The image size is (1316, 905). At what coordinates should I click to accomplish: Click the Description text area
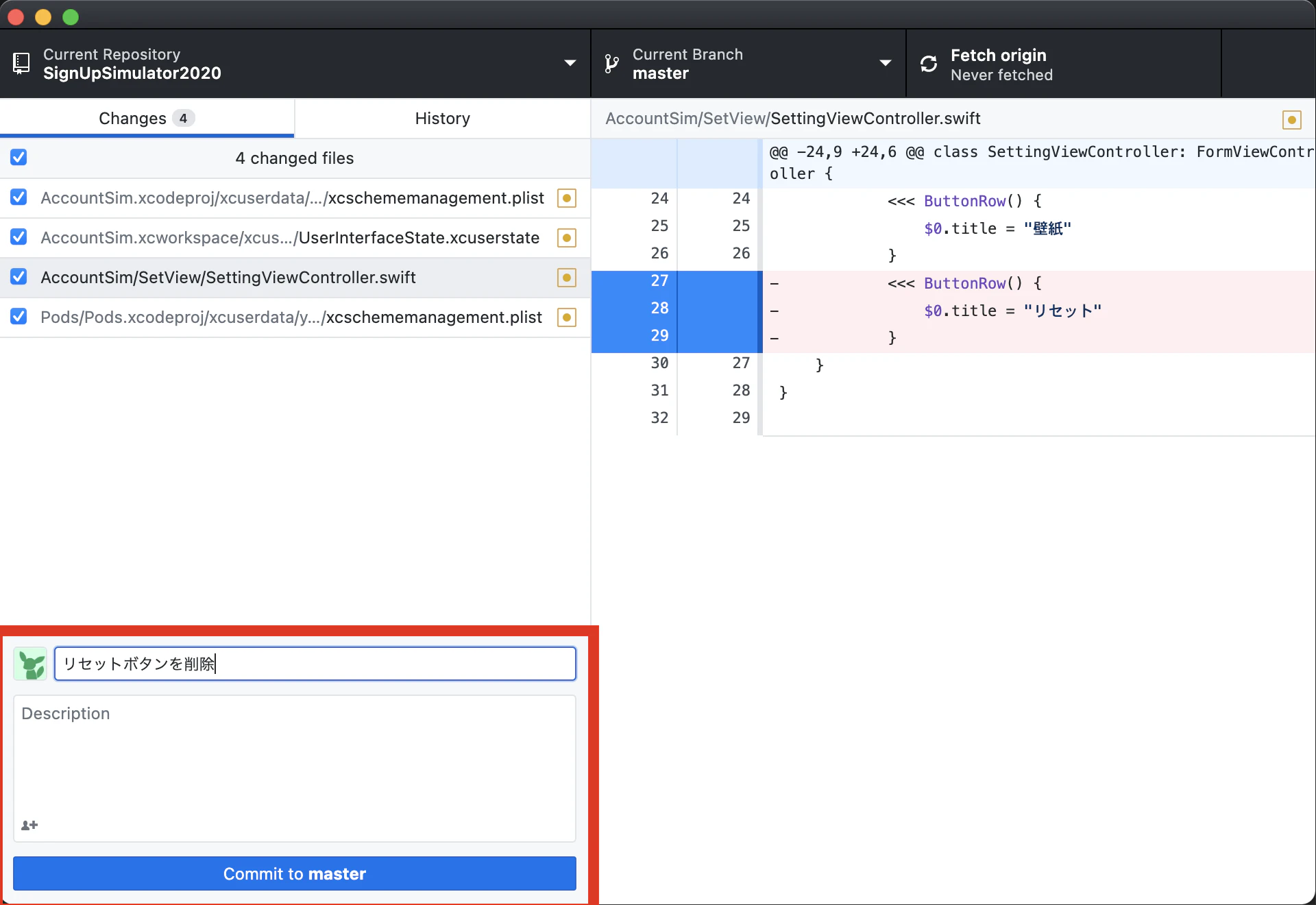tap(295, 769)
